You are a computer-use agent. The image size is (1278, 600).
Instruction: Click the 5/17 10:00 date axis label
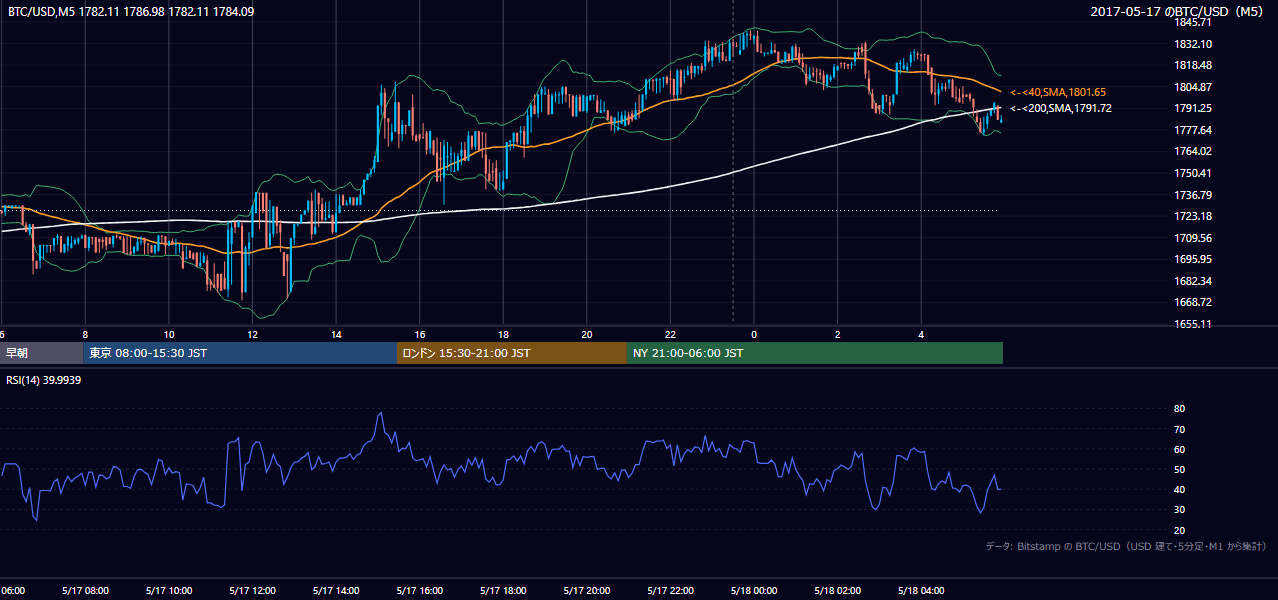click(169, 591)
